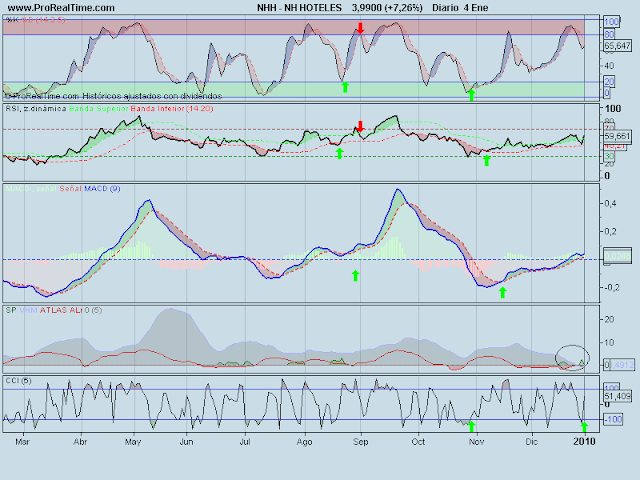The image size is (640, 480).
Task: Select the NHH - NH HOTELES chart title
Action: (299, 8)
